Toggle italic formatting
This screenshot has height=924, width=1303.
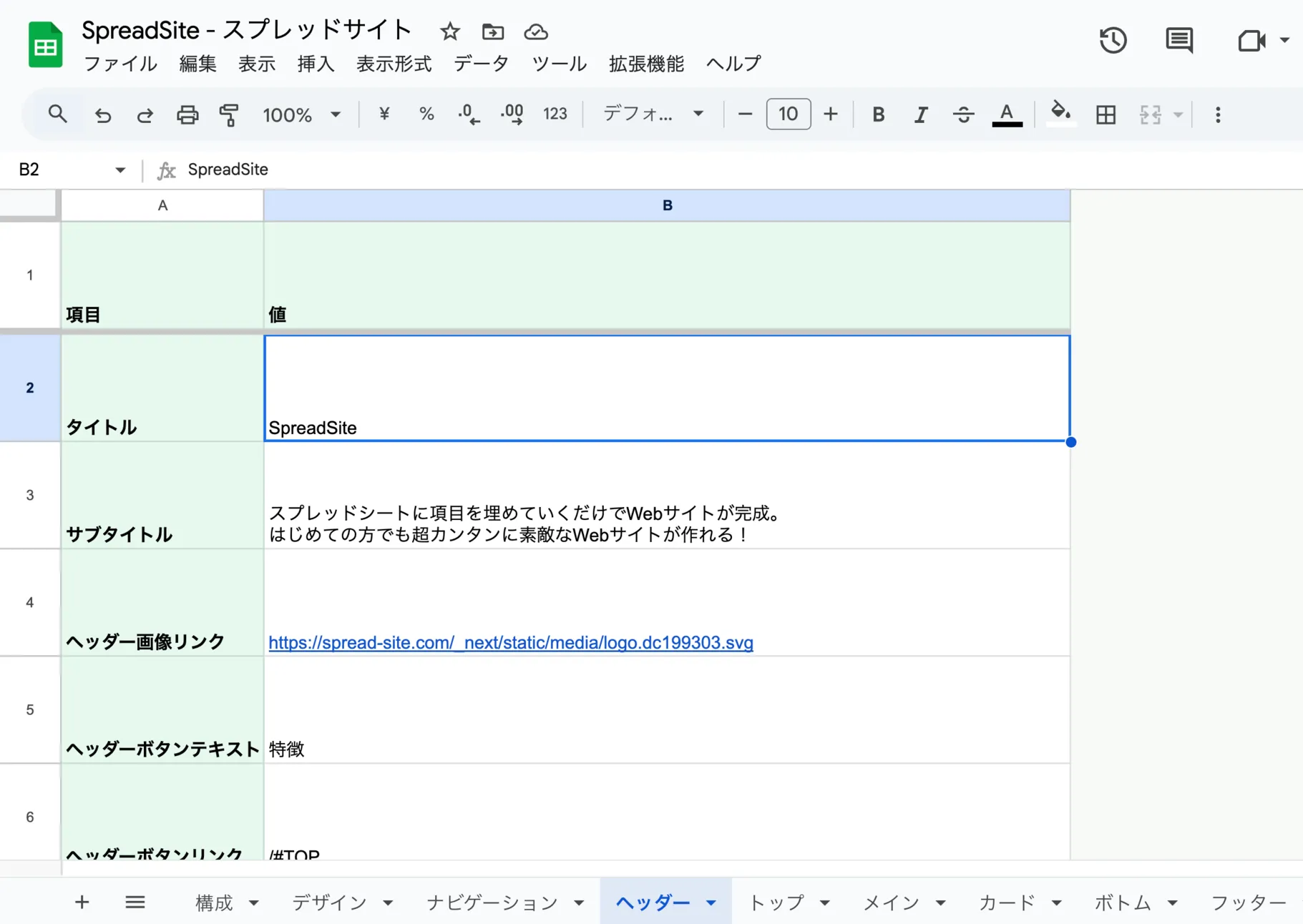(920, 114)
